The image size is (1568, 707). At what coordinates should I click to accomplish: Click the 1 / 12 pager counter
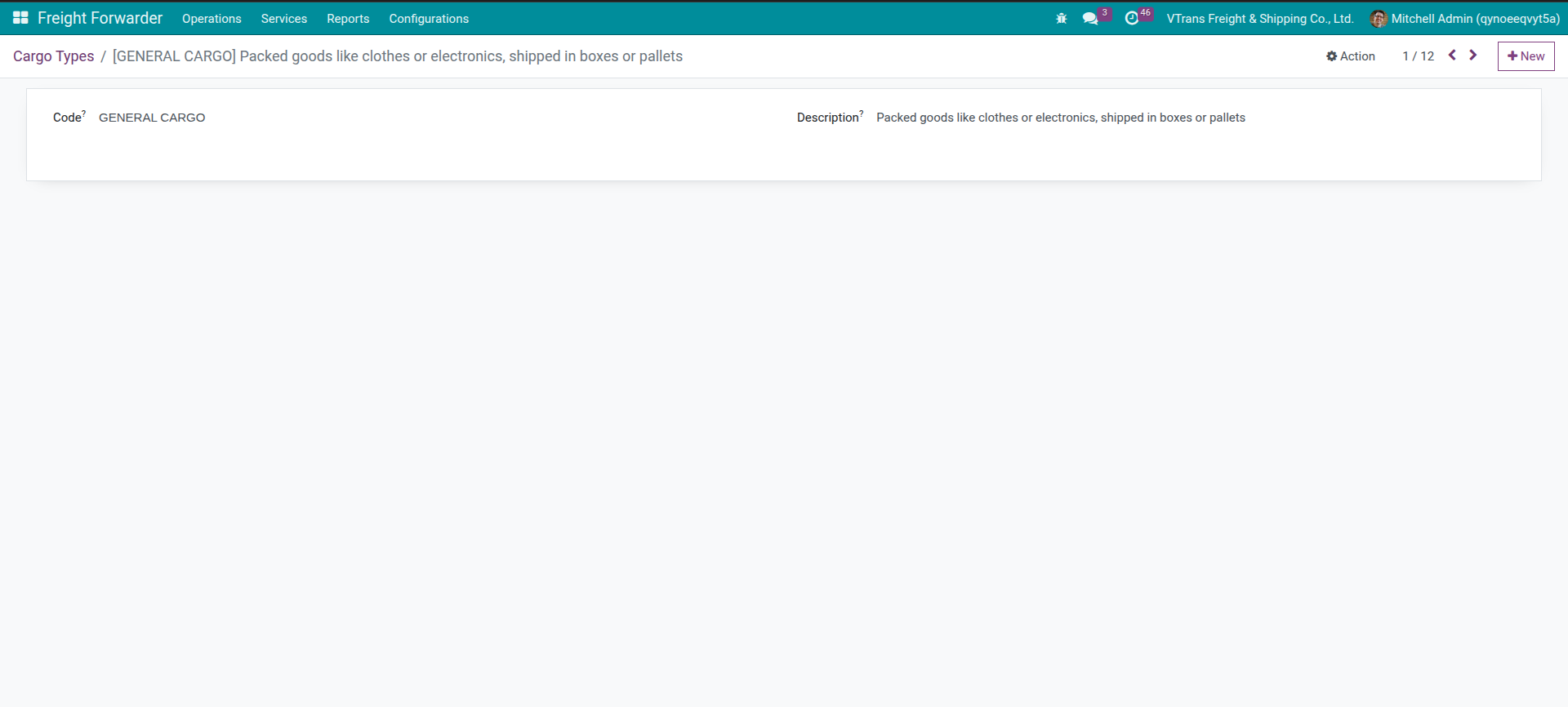tap(1418, 56)
